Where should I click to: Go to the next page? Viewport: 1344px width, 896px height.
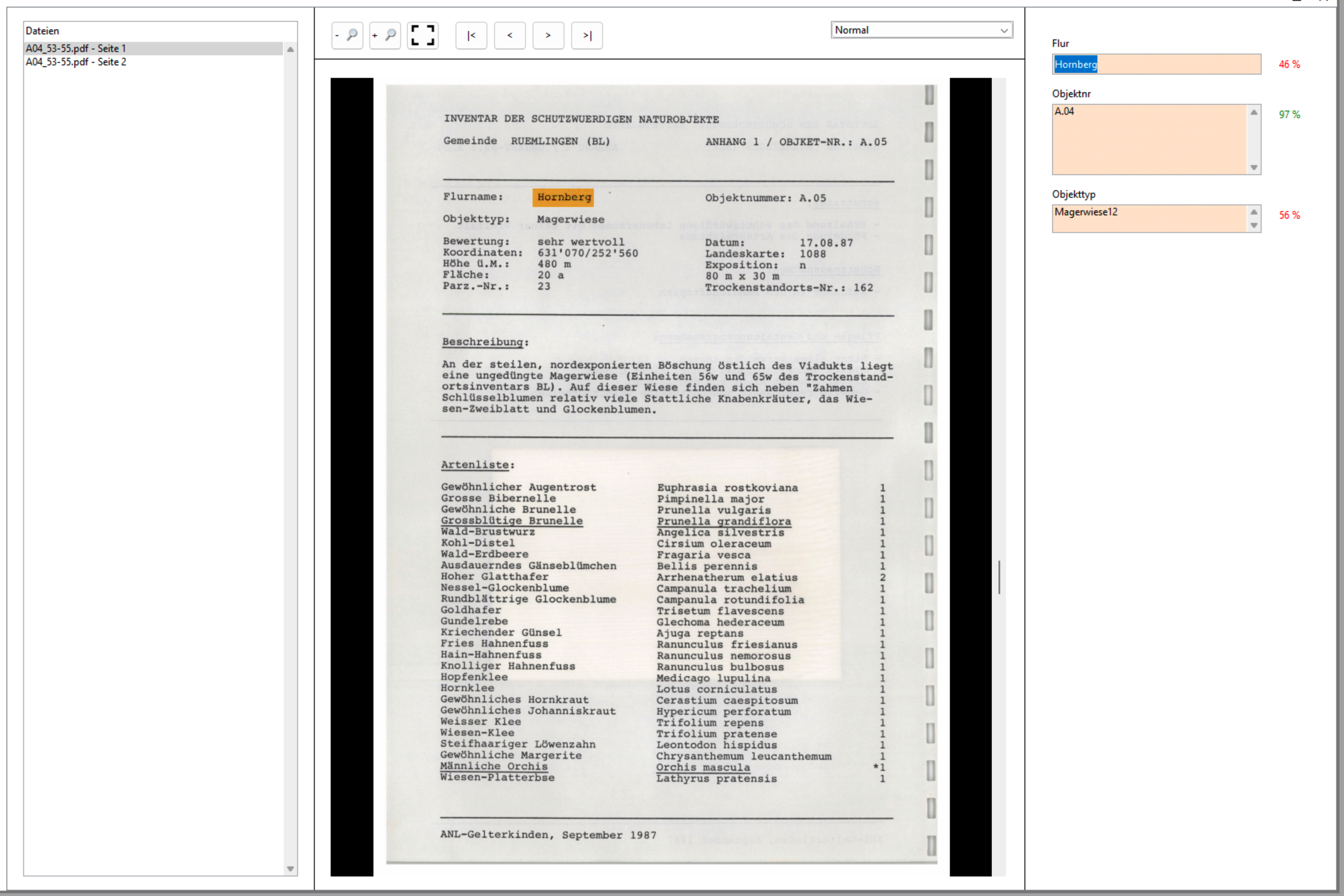[x=548, y=35]
